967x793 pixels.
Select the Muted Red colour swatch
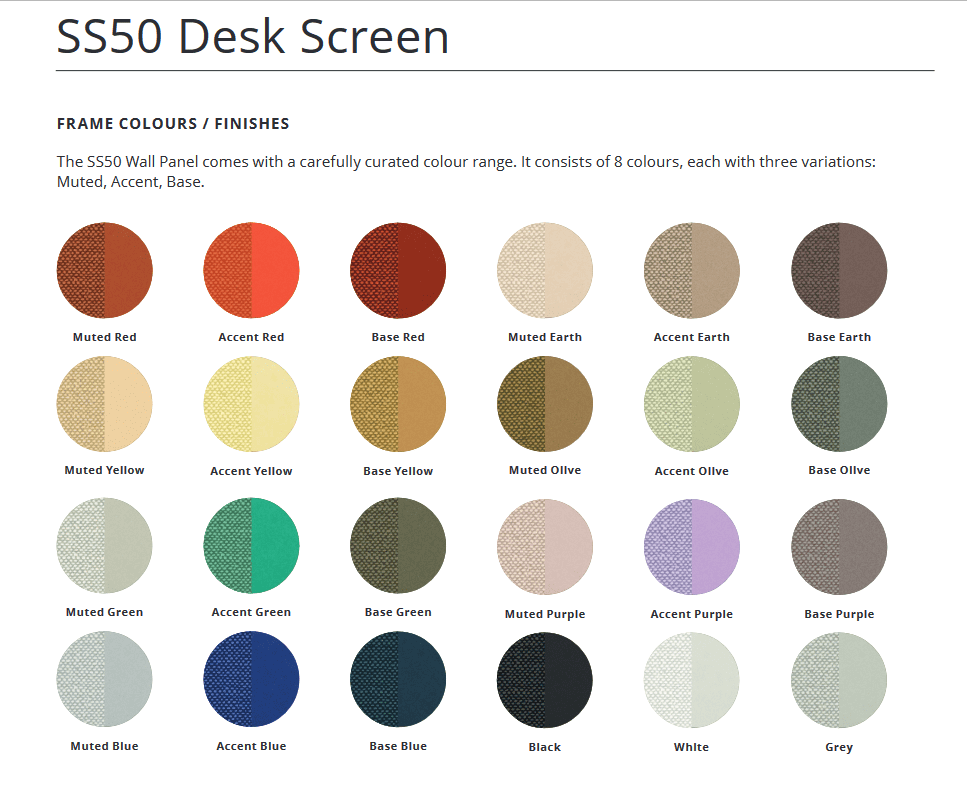click(x=104, y=271)
